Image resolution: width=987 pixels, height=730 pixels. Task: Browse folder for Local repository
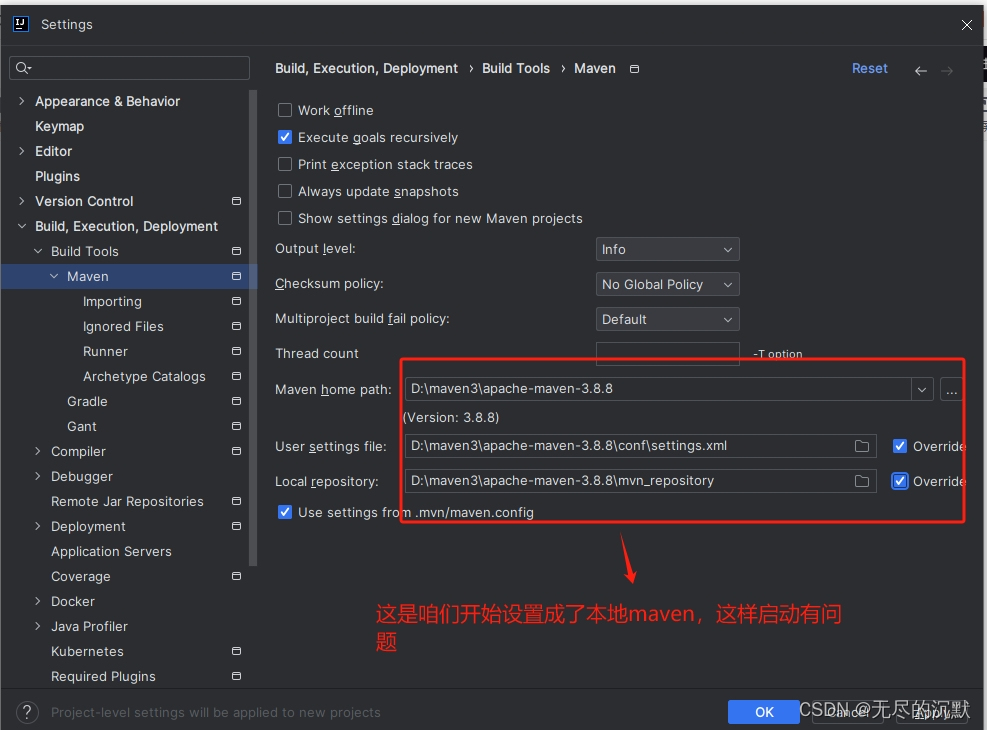click(x=862, y=481)
